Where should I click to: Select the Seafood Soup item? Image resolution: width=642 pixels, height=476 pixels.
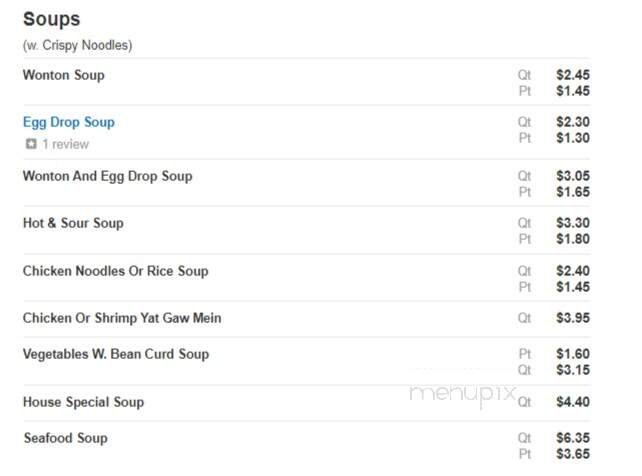pos(65,438)
